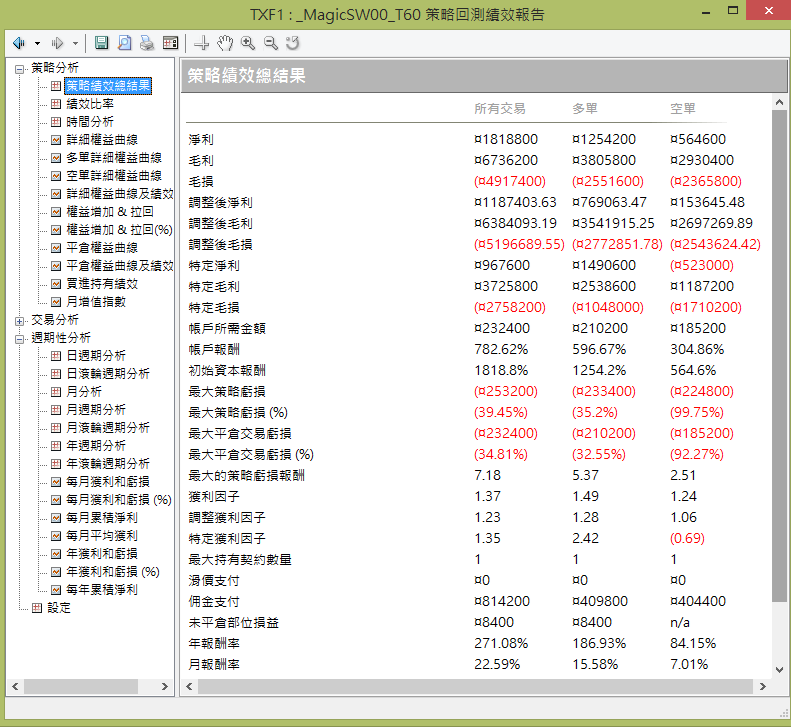The height and width of the screenshot is (727, 791).
Task: Click net profit value ¤1818800
Action: [x=505, y=139]
